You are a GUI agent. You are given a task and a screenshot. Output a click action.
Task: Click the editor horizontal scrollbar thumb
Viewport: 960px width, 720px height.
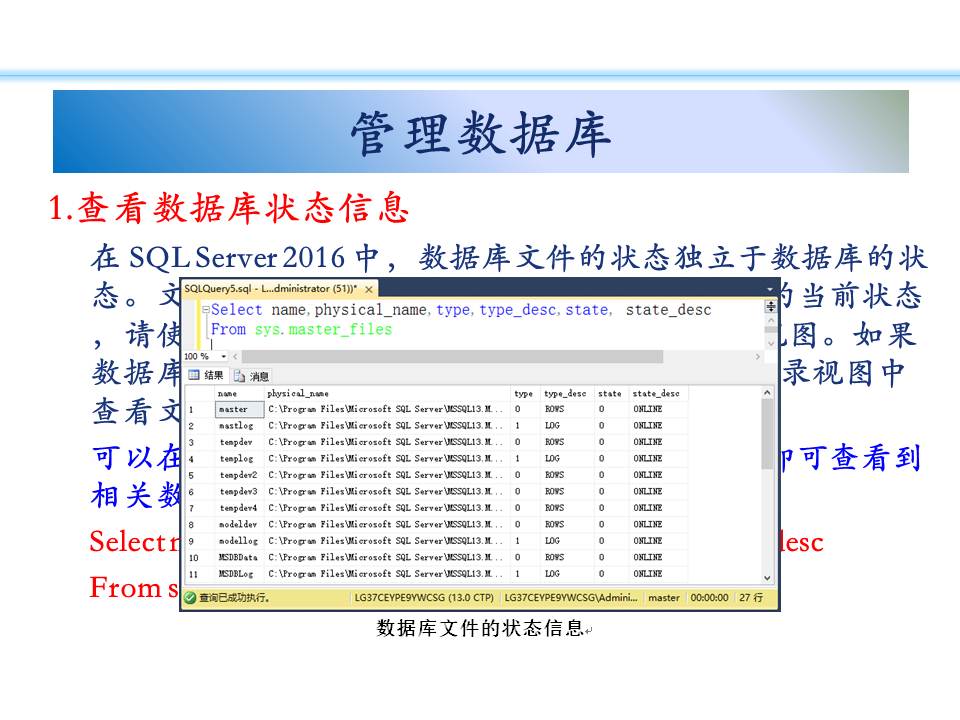click(x=452, y=356)
